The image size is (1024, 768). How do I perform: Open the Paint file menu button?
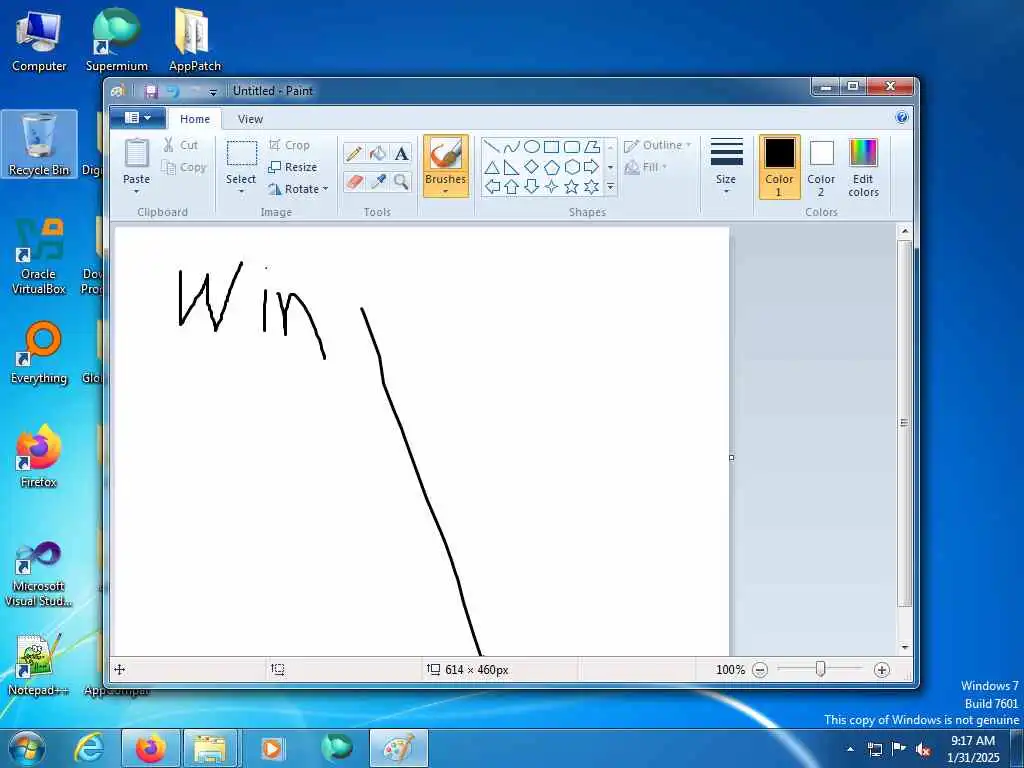(x=137, y=118)
